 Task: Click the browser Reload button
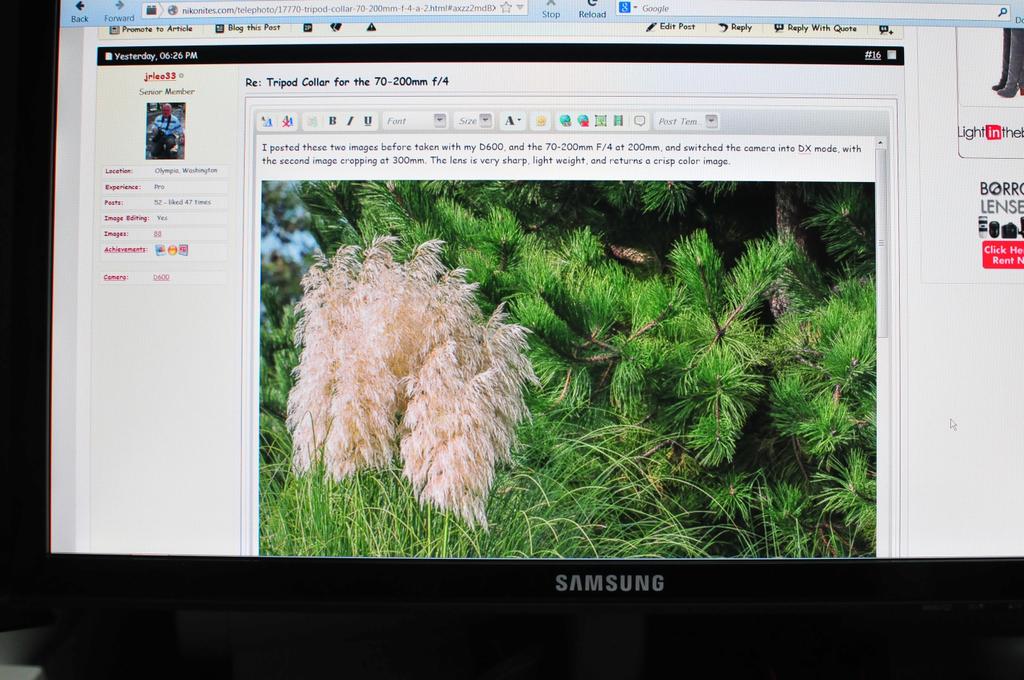(592, 10)
